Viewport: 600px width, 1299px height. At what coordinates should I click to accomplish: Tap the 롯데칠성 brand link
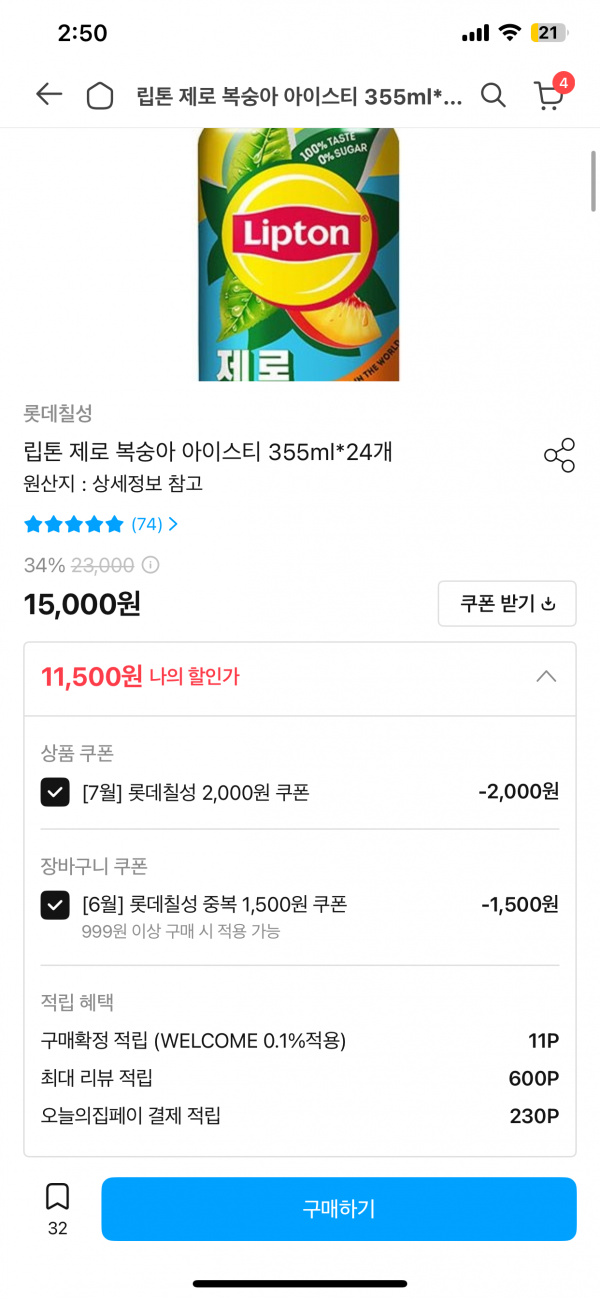pyautogui.click(x=58, y=413)
